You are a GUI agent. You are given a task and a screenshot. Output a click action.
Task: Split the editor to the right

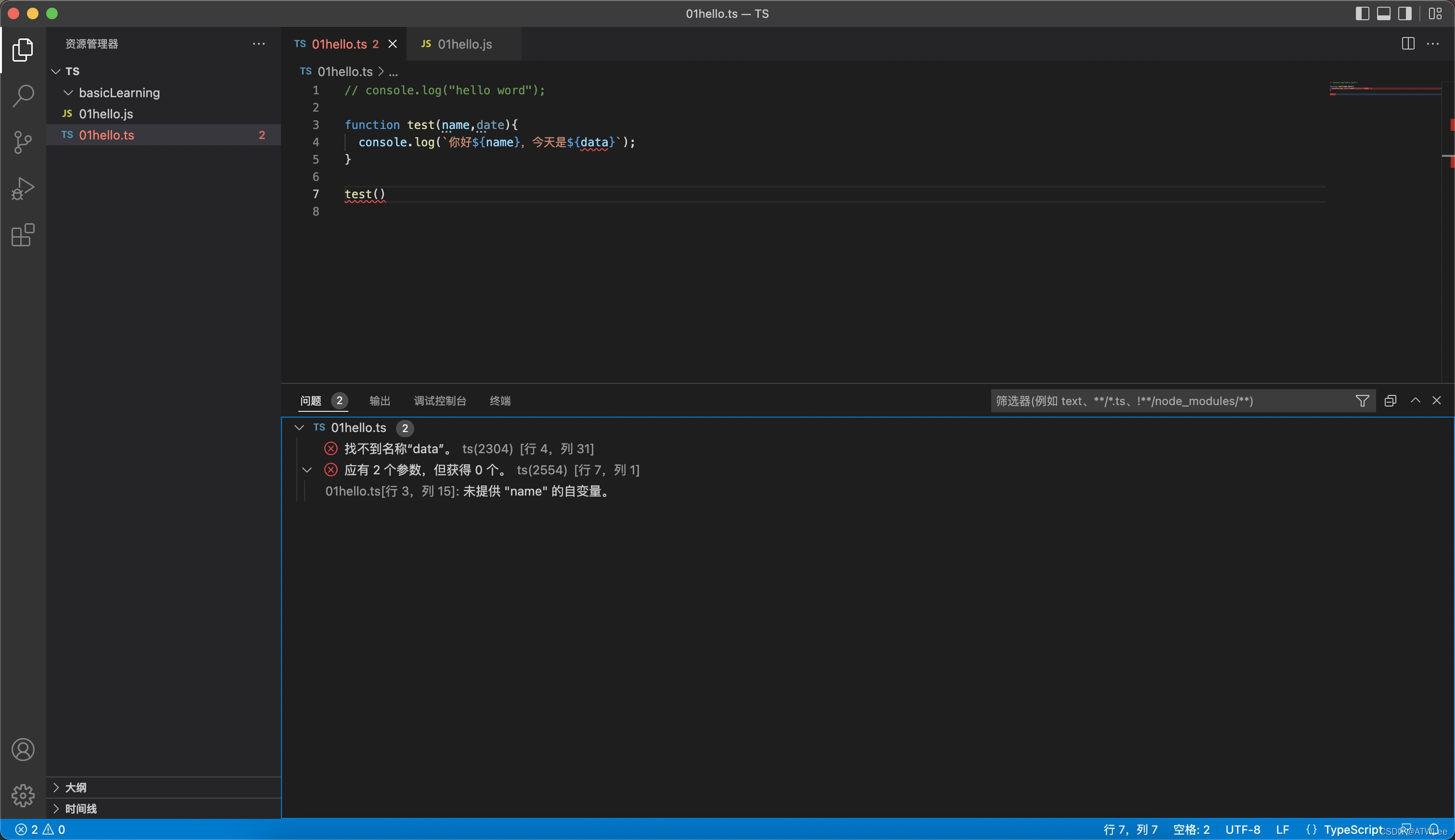[1408, 44]
